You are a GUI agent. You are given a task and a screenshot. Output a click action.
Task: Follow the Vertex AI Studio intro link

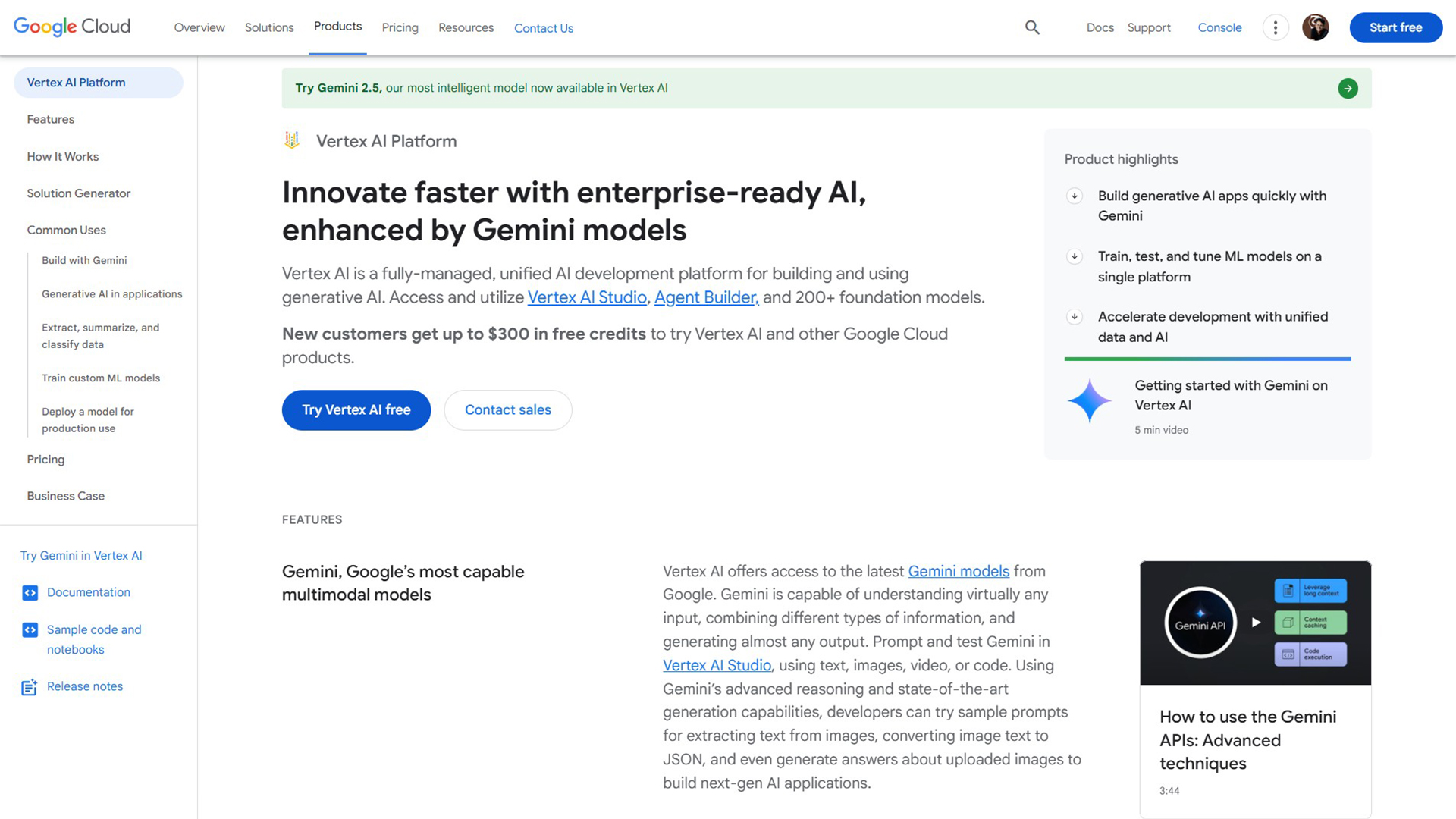pos(587,298)
